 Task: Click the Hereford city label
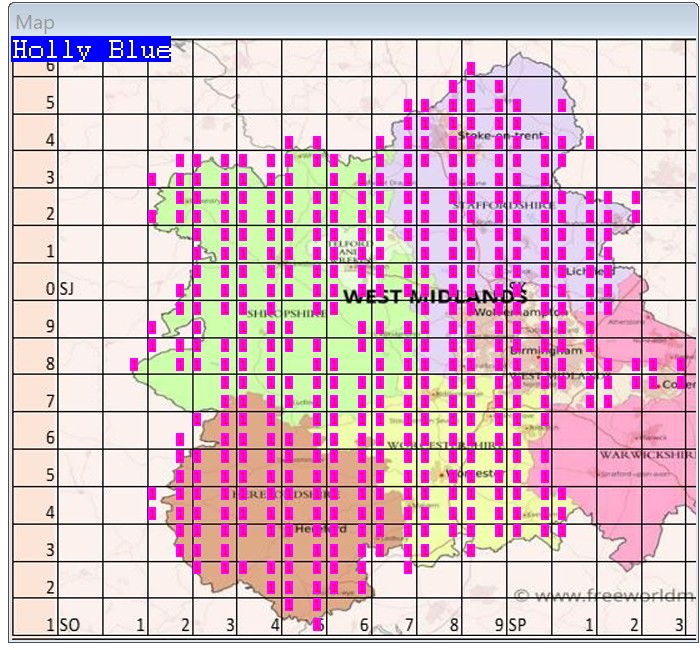[x=321, y=528]
